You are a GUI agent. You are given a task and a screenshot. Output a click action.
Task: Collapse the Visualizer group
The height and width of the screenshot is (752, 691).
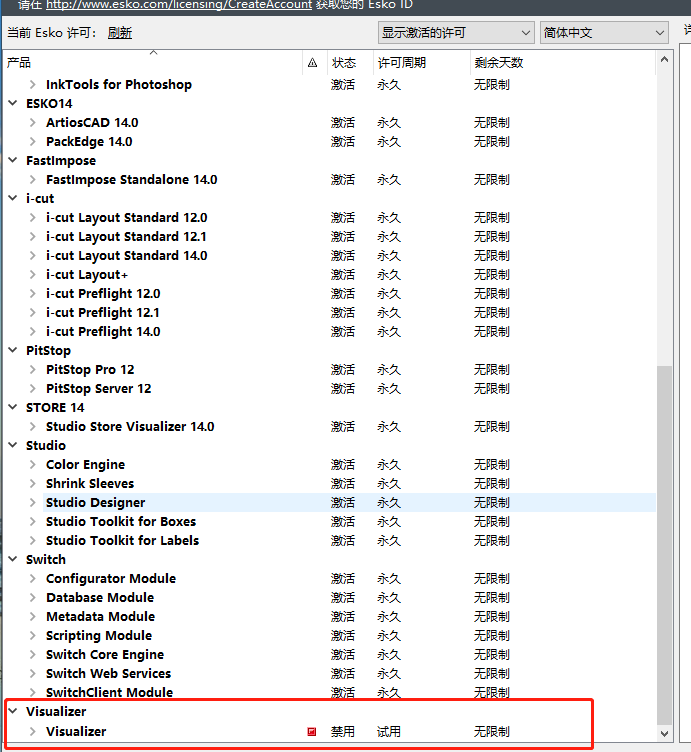[x=14, y=712]
